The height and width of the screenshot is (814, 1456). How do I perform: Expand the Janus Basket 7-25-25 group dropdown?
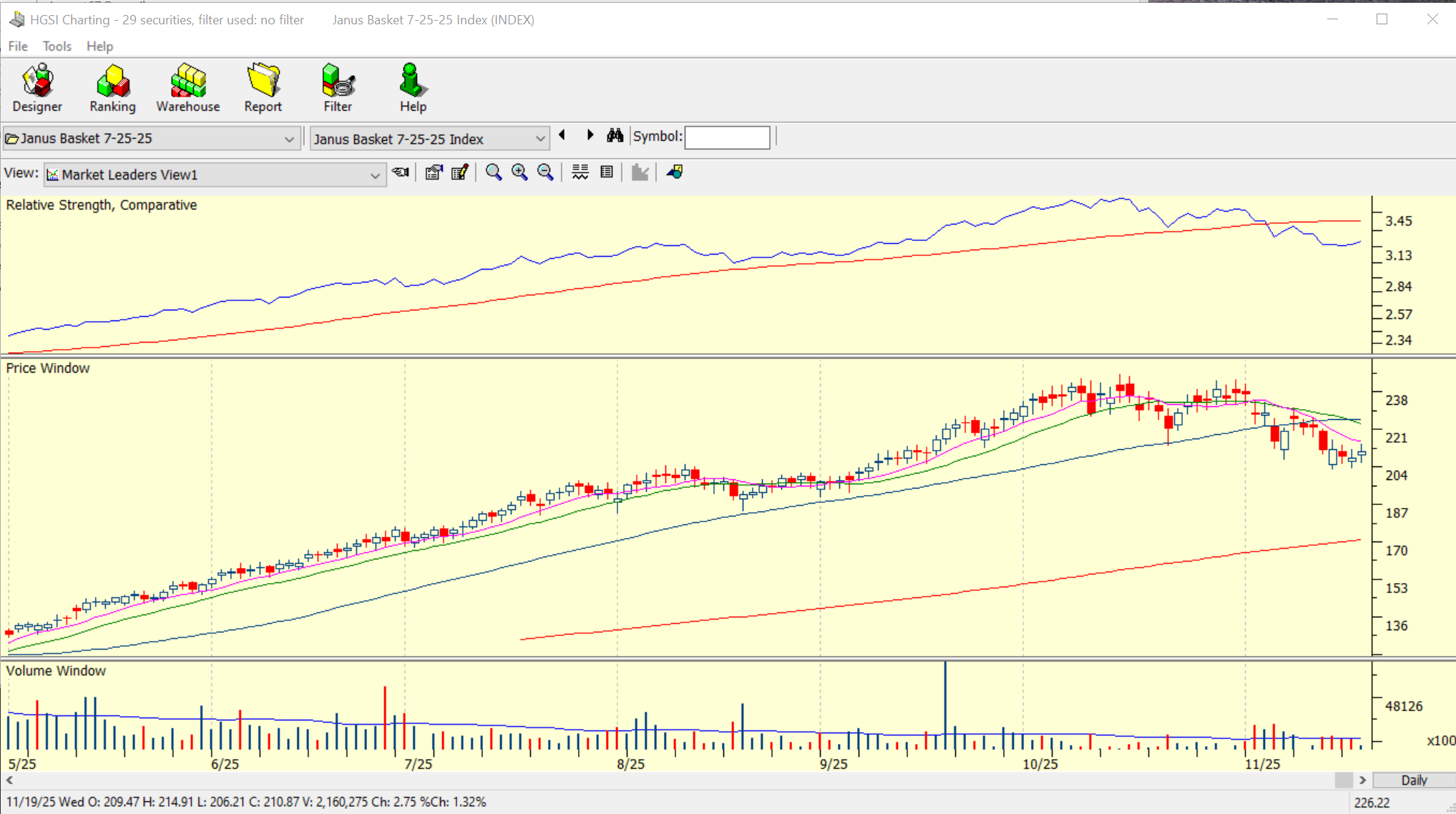point(289,139)
